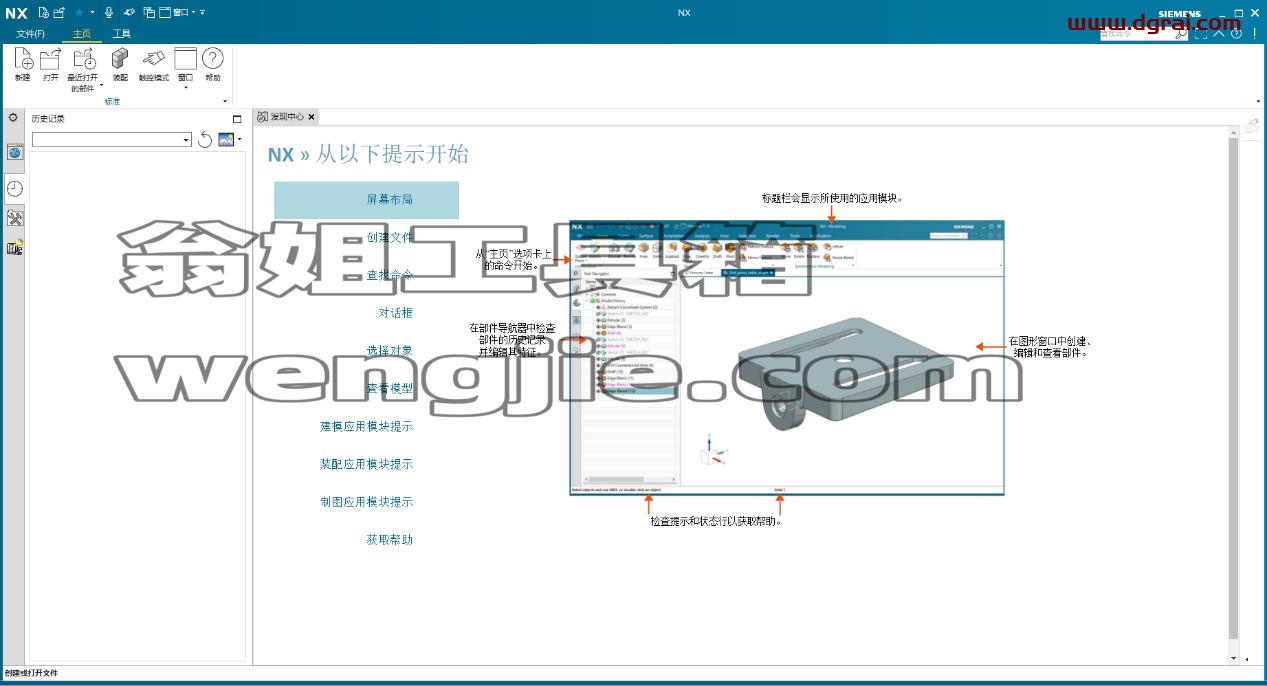Click the '历史记录' panel title

[48, 119]
